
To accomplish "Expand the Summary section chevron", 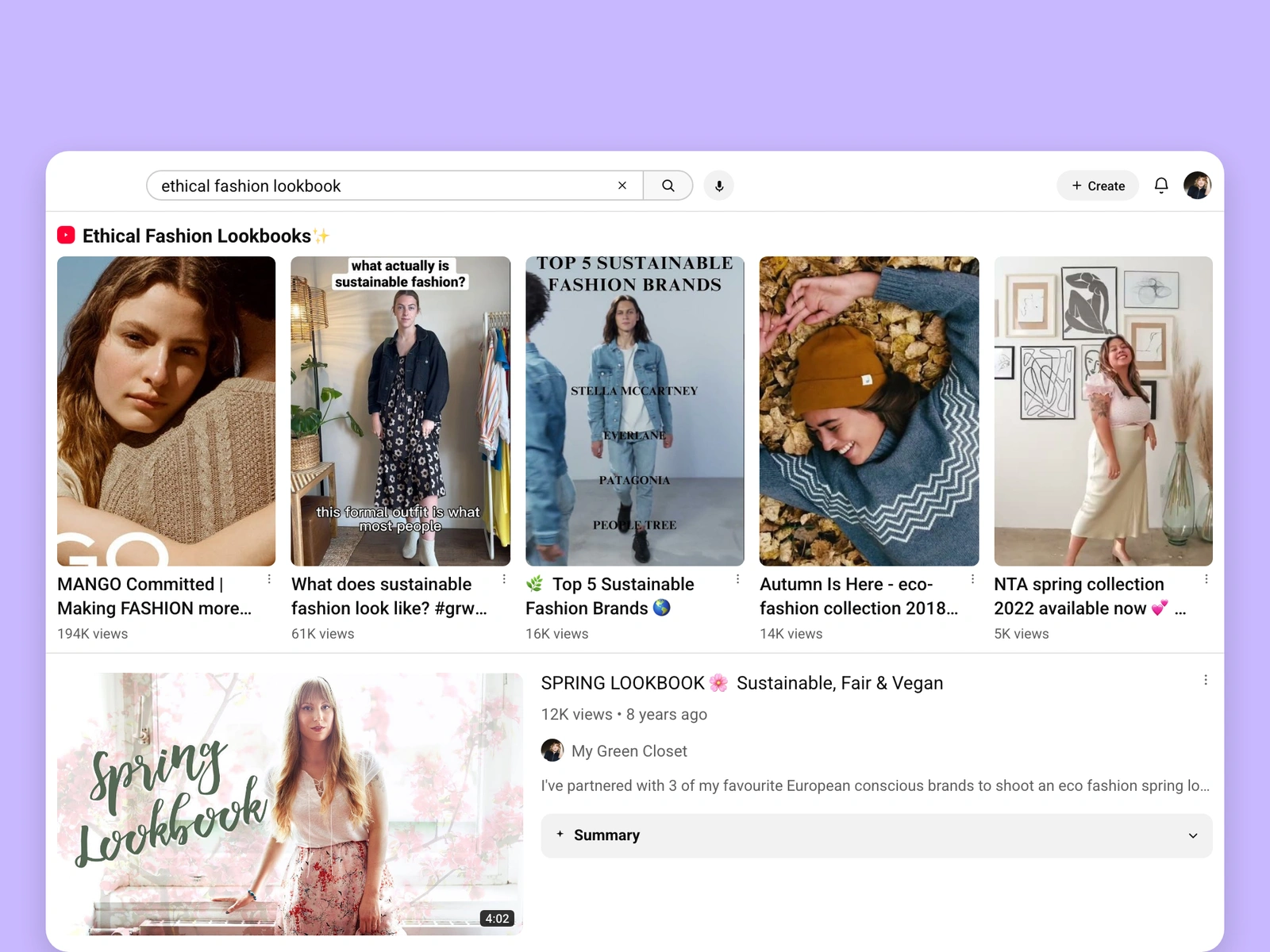I will (1193, 835).
